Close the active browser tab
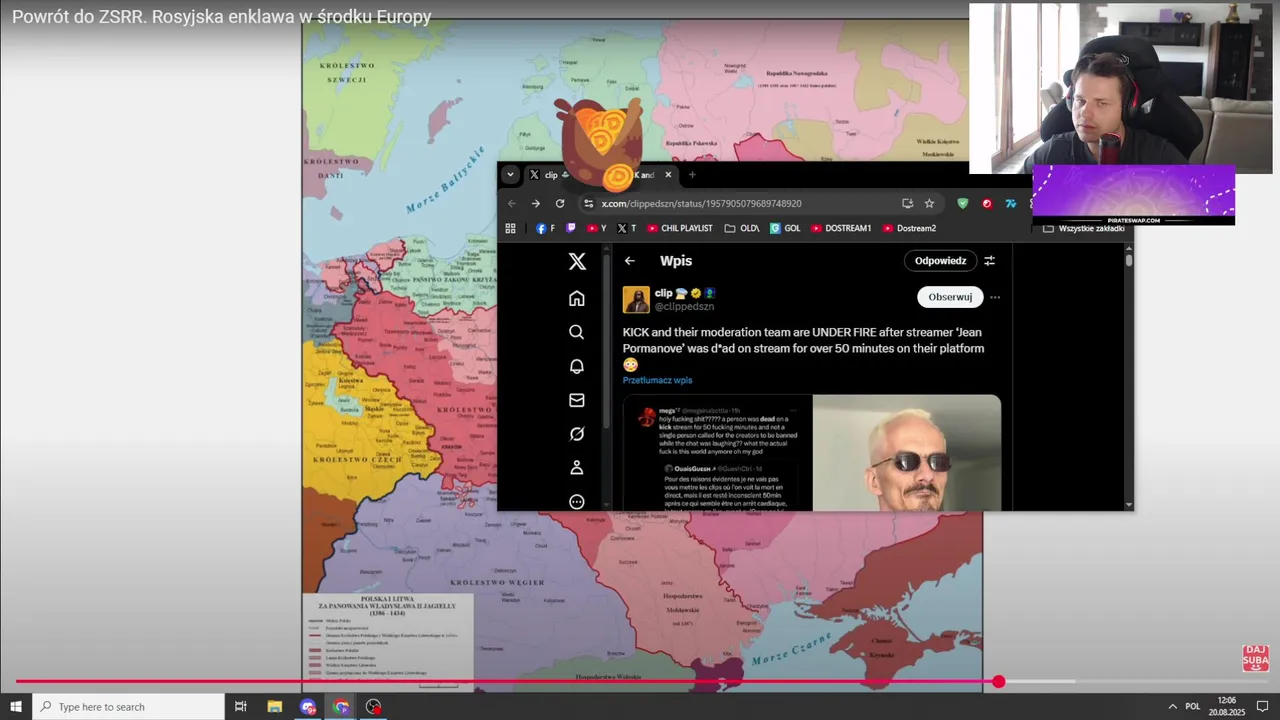The height and width of the screenshot is (720, 1280). pos(668,175)
